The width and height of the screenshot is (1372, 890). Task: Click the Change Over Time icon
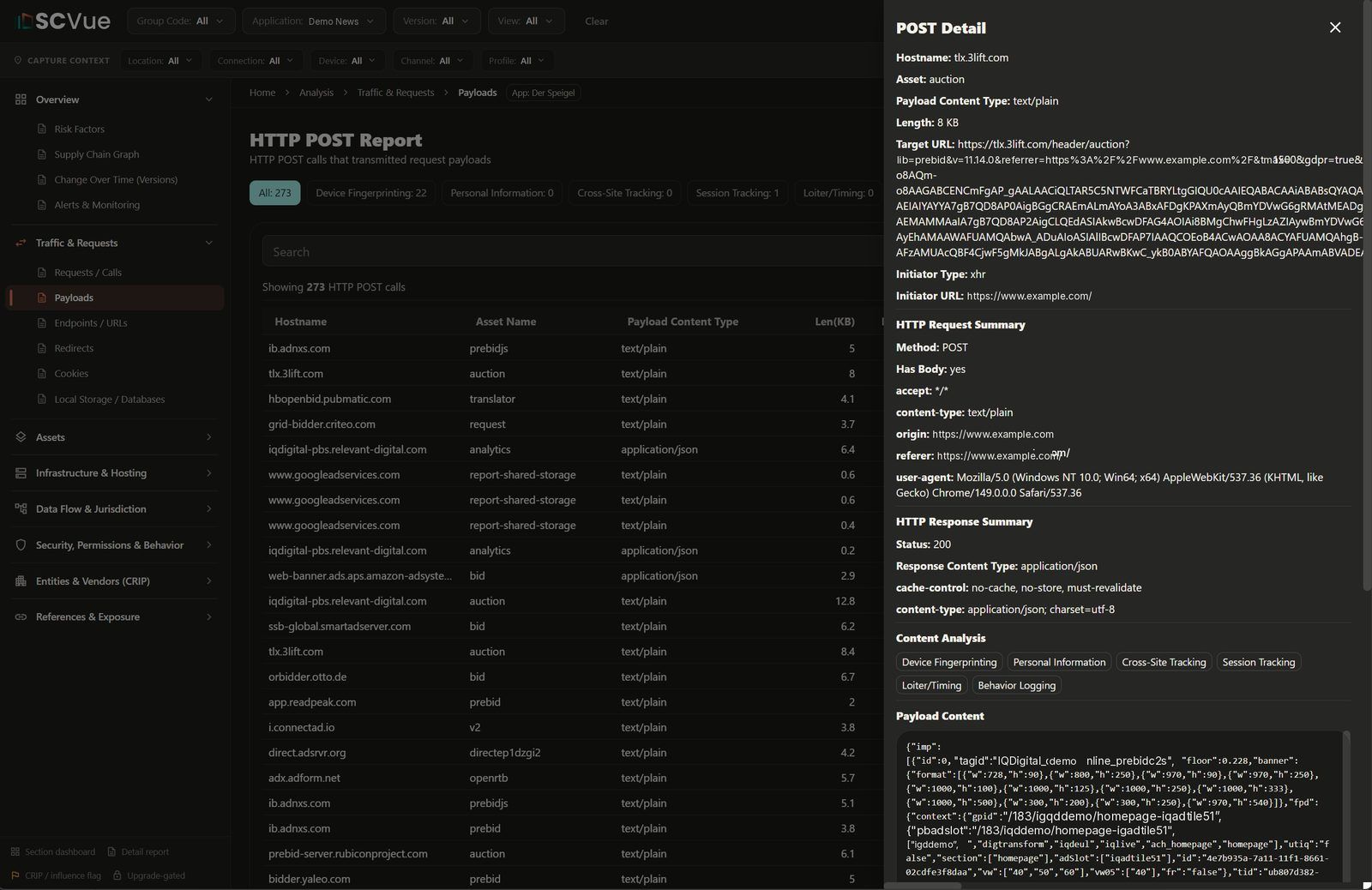[42, 179]
